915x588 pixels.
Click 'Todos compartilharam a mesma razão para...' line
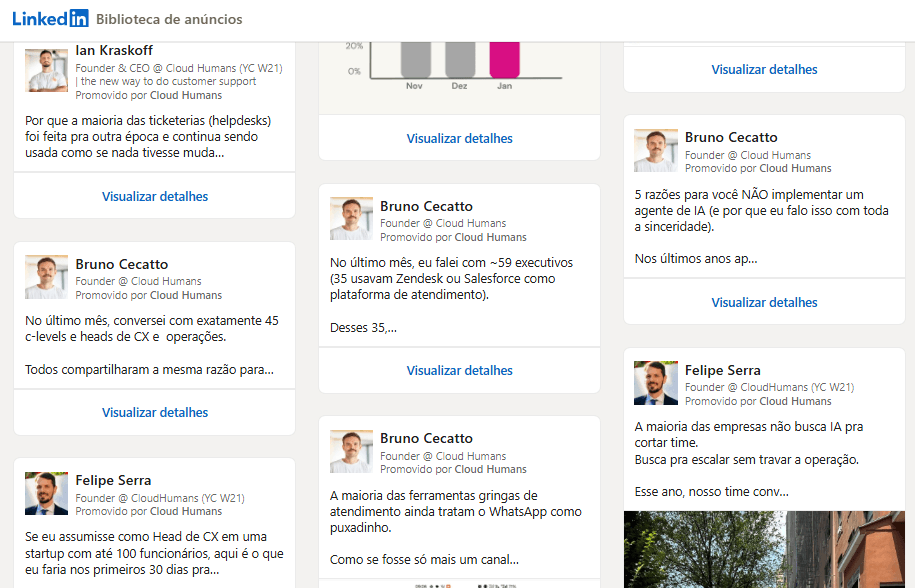pos(149,370)
